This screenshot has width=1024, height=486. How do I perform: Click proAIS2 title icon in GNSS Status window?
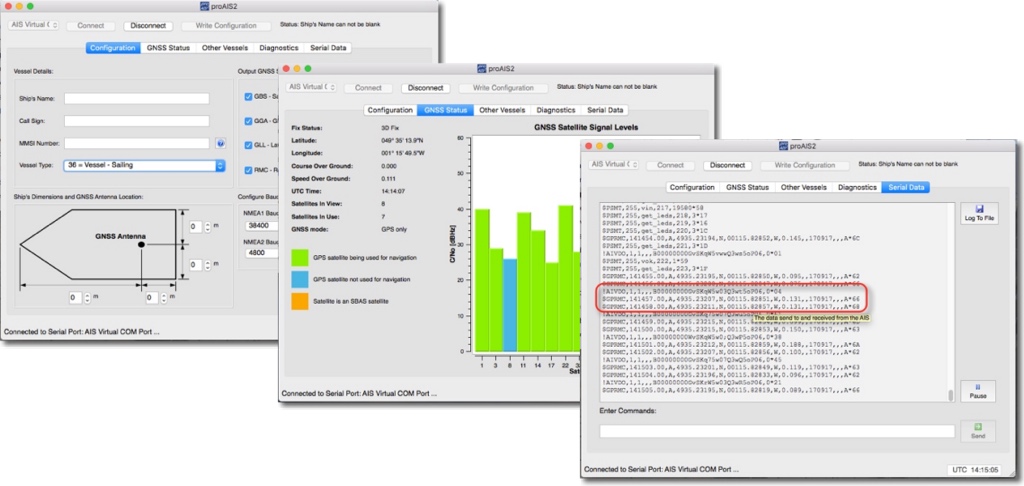click(482, 68)
